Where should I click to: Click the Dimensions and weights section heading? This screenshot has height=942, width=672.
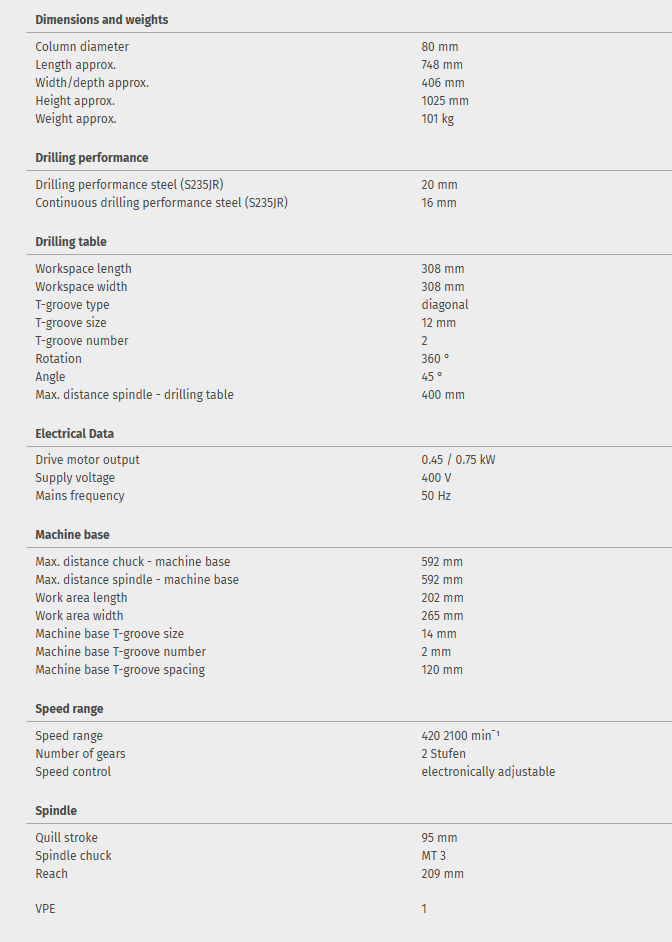click(x=101, y=20)
